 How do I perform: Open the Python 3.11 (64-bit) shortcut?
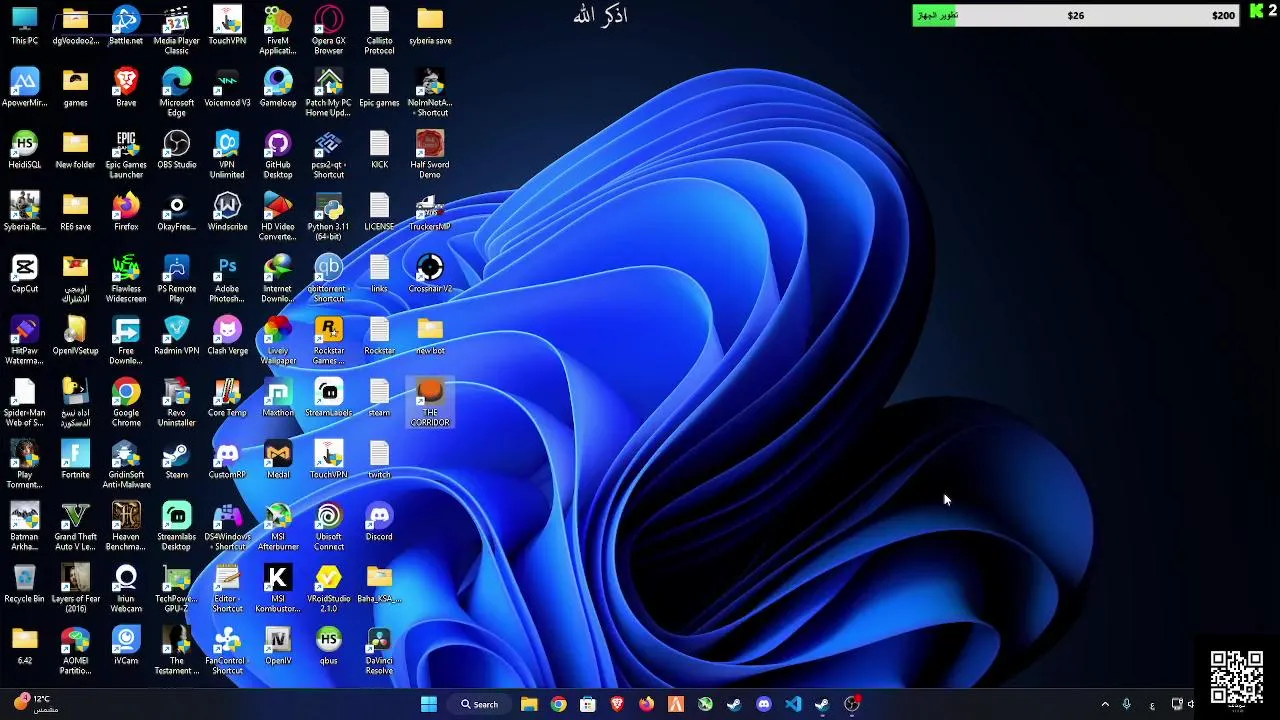point(329,217)
